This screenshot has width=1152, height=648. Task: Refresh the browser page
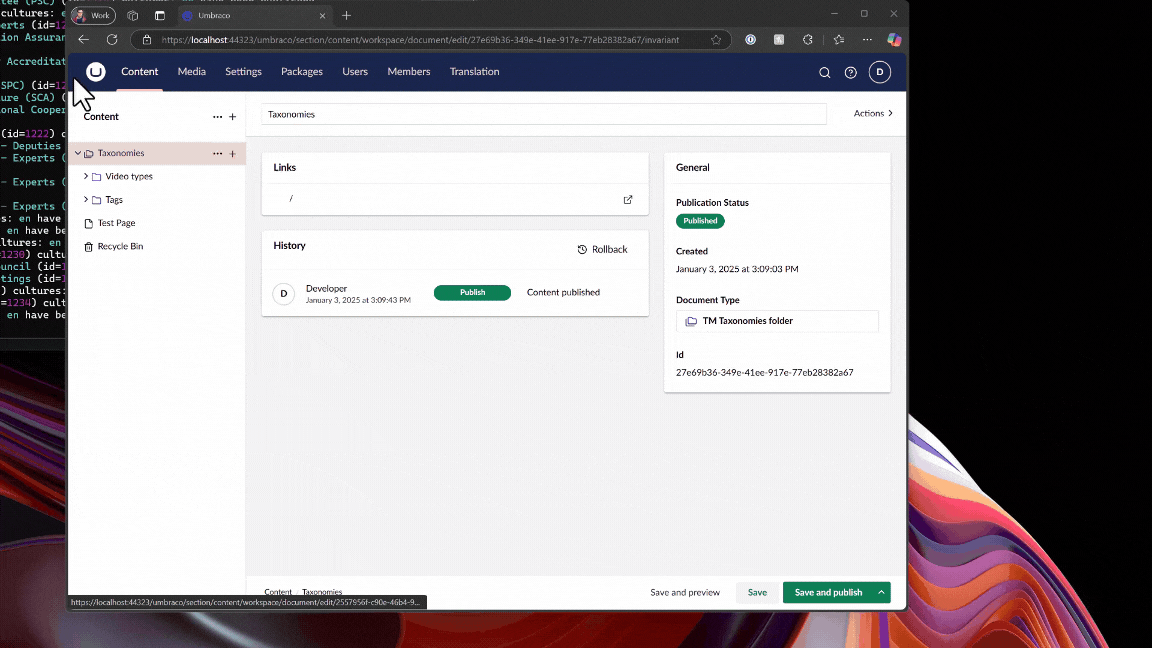112,40
